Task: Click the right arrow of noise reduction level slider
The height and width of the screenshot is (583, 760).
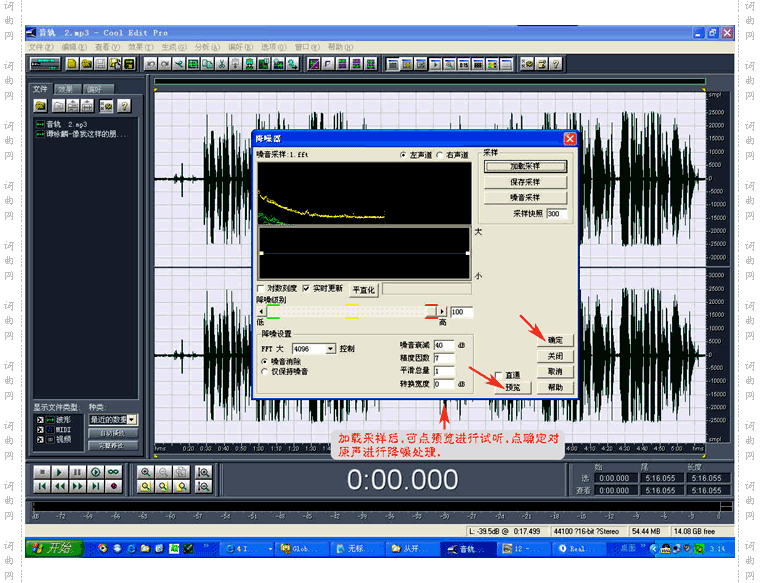Action: click(442, 312)
